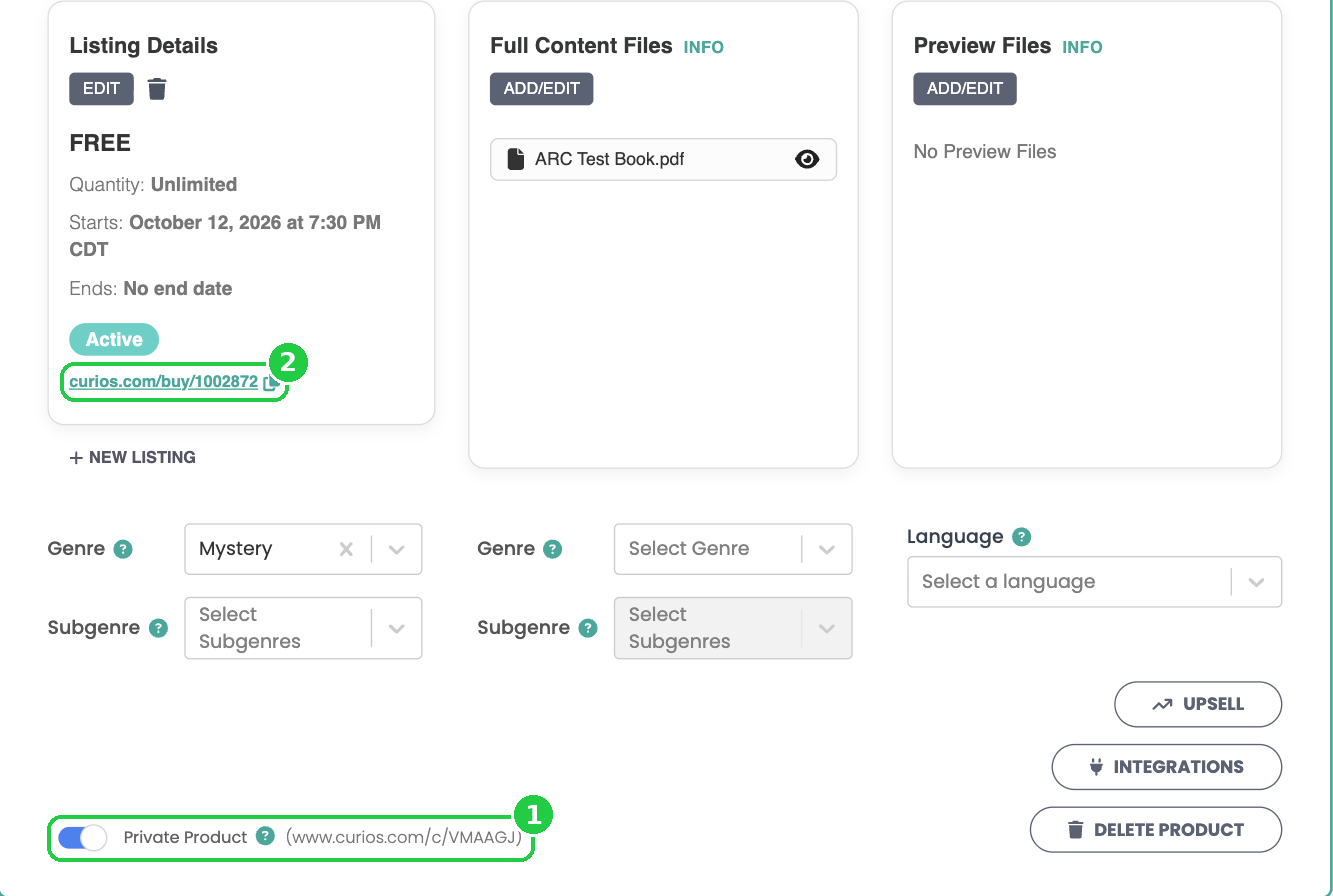
Task: Click Starts October 12, 2026 date text
Action: 225,236
